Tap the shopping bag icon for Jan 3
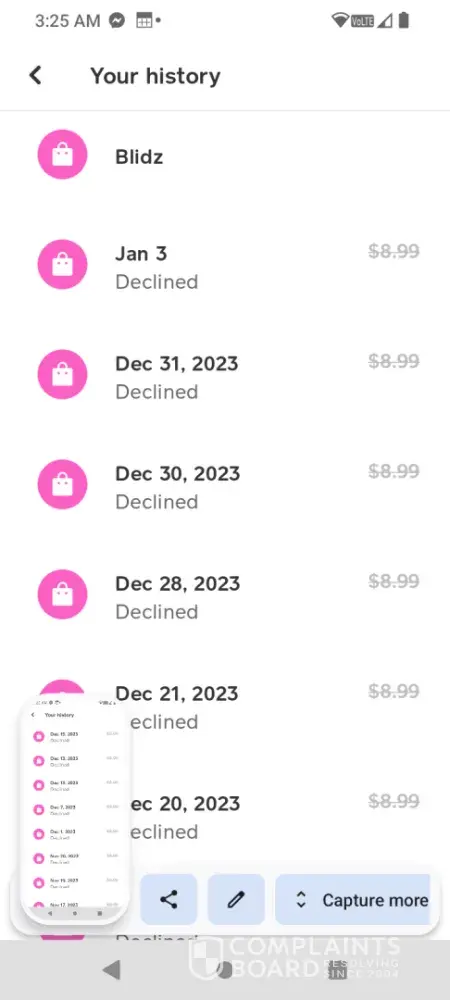The height and width of the screenshot is (1000, 450). (x=62, y=264)
